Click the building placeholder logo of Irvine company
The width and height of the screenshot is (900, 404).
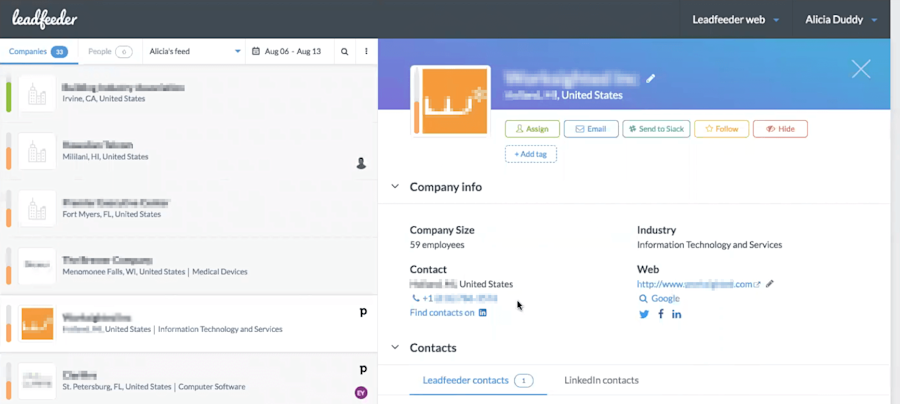37,94
